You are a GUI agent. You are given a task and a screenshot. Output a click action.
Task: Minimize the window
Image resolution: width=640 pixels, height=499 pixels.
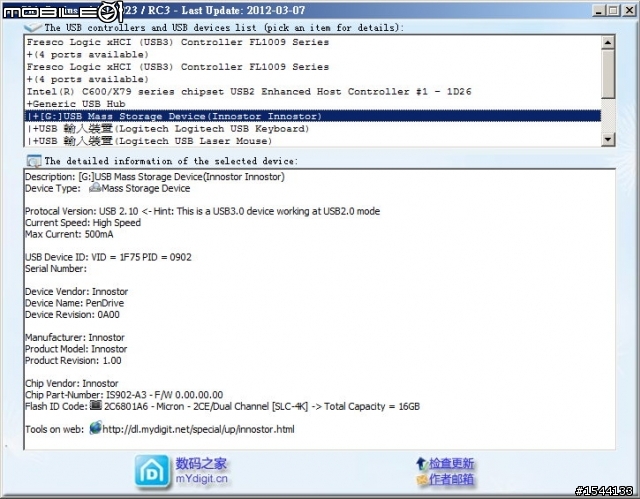point(598,10)
